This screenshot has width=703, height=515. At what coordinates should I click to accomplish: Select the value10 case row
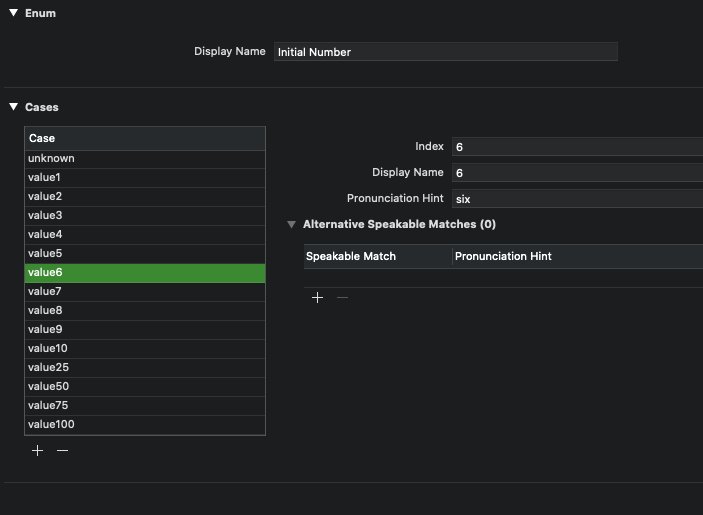click(145, 349)
